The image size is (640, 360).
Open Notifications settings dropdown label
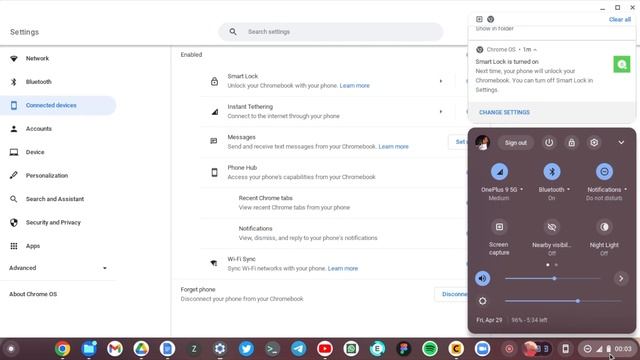click(x=607, y=189)
